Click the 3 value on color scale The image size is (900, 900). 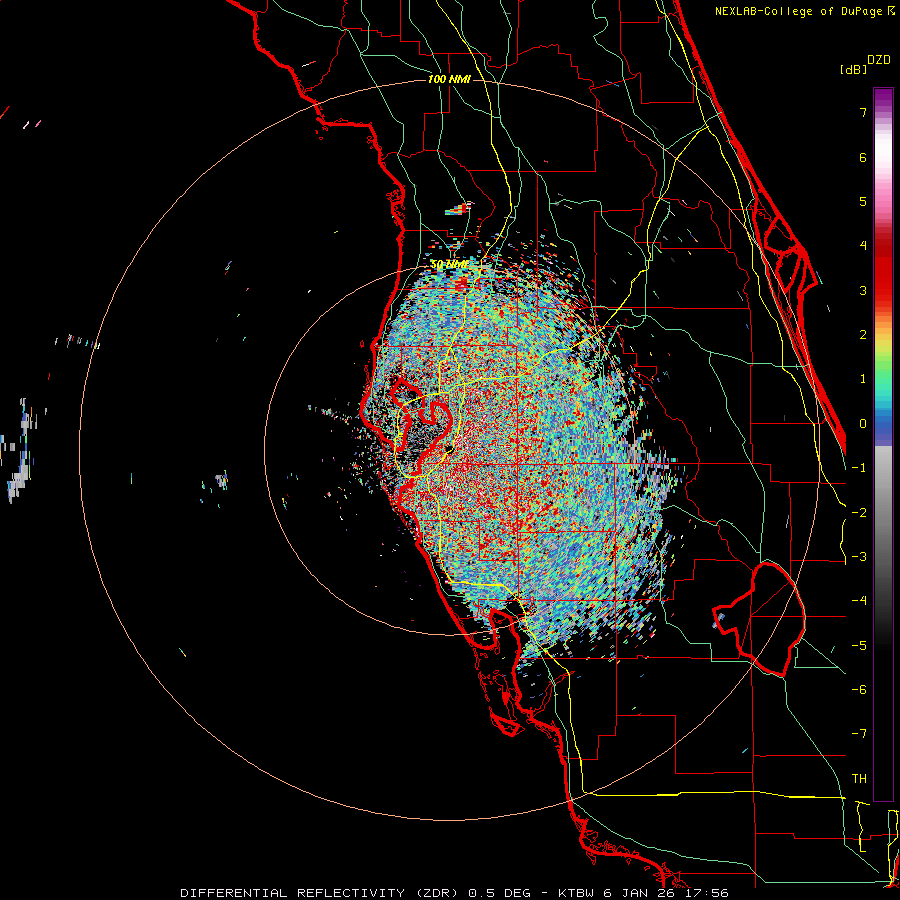tap(863, 290)
